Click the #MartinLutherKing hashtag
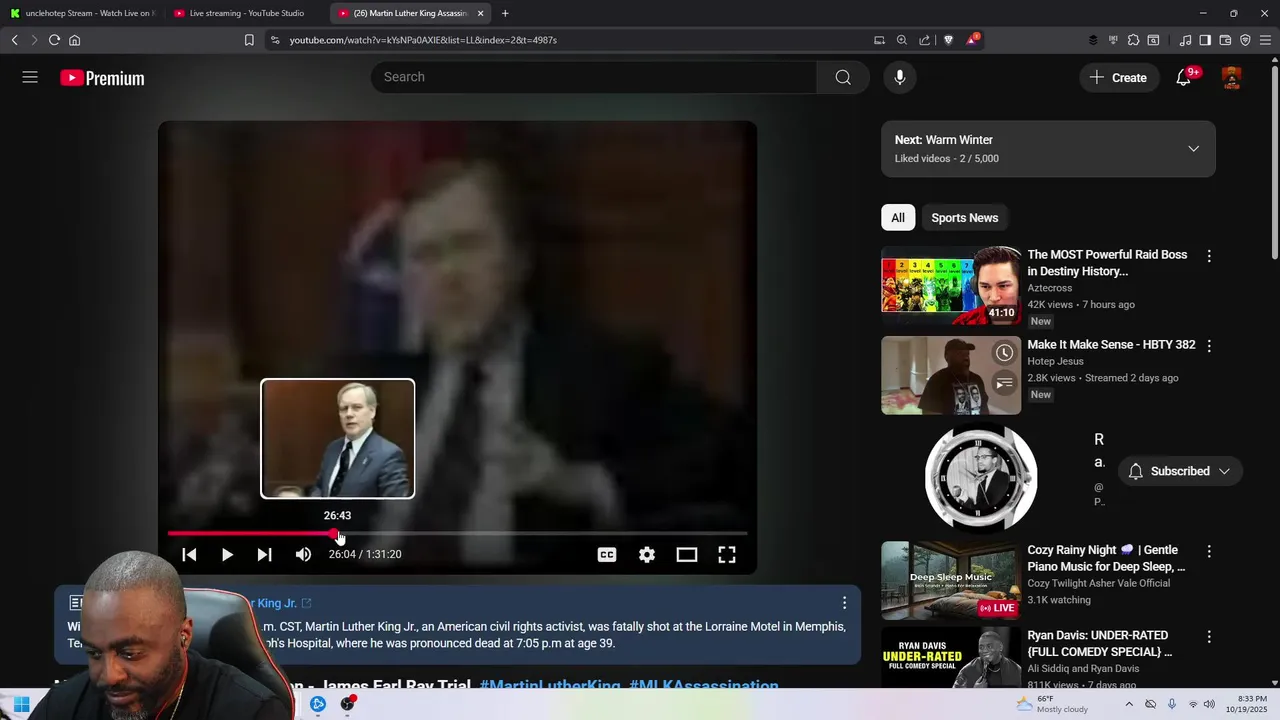Screen dimensions: 1280x720 tap(550, 686)
